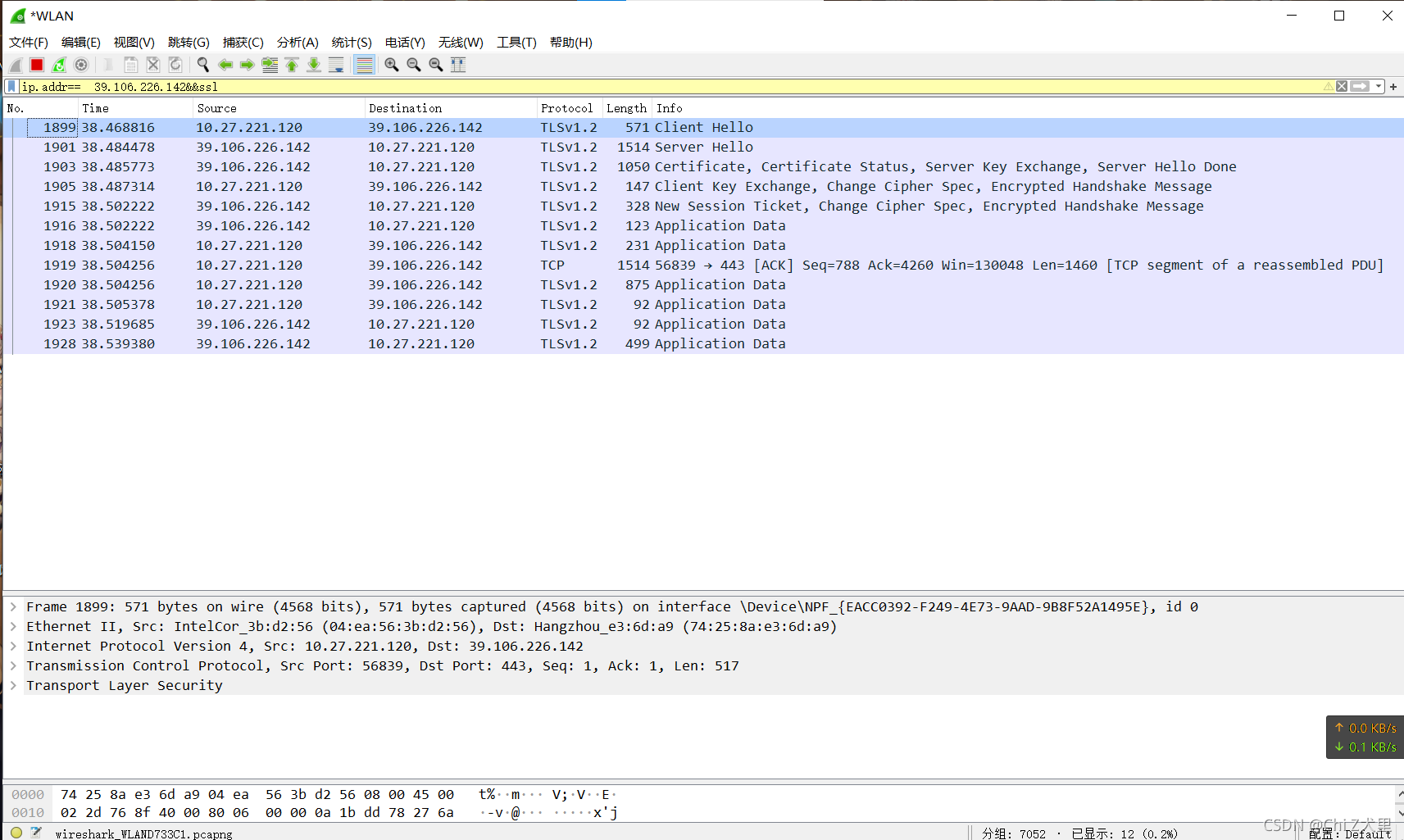Zoom in the main window text
This screenshot has height=840, width=1404.
pos(392,65)
